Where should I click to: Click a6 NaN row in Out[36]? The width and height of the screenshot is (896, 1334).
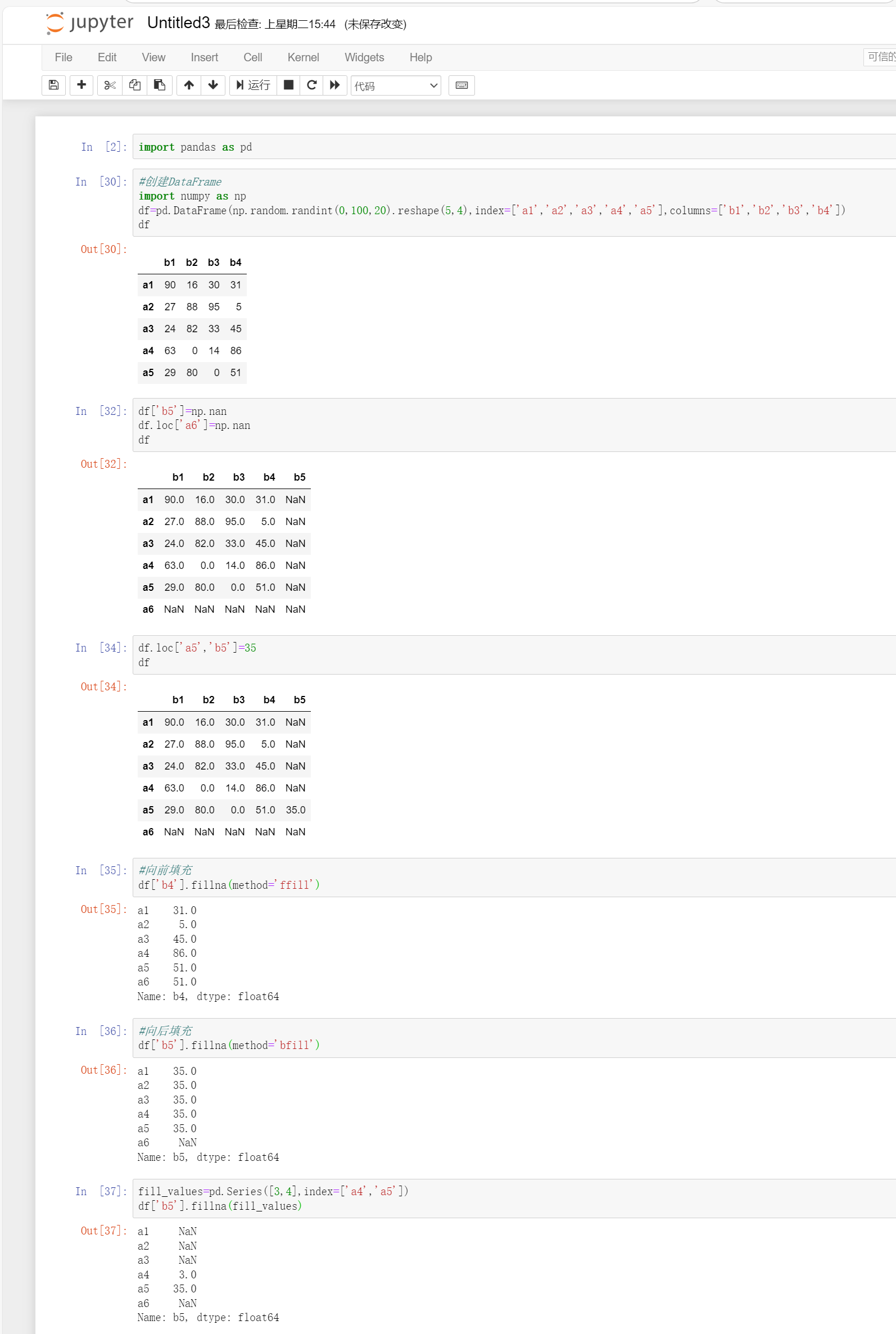tap(167, 1143)
